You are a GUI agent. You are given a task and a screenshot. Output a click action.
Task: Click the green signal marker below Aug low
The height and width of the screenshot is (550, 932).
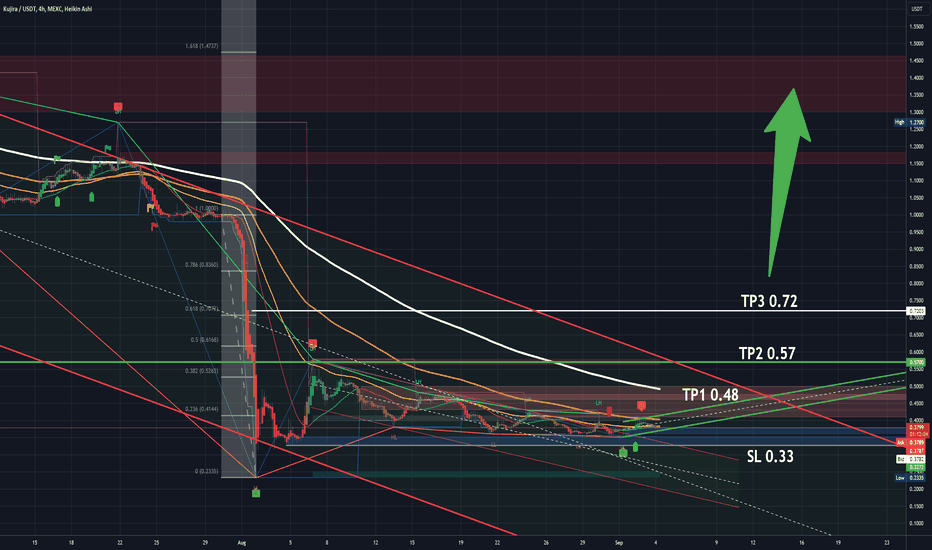(256, 492)
